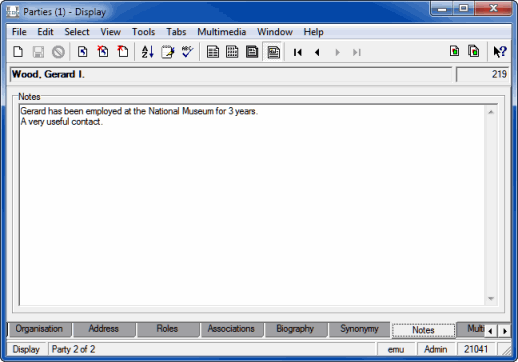The image size is (518, 362).
Task: Switch to the Synonymy tab
Action: pyautogui.click(x=359, y=329)
